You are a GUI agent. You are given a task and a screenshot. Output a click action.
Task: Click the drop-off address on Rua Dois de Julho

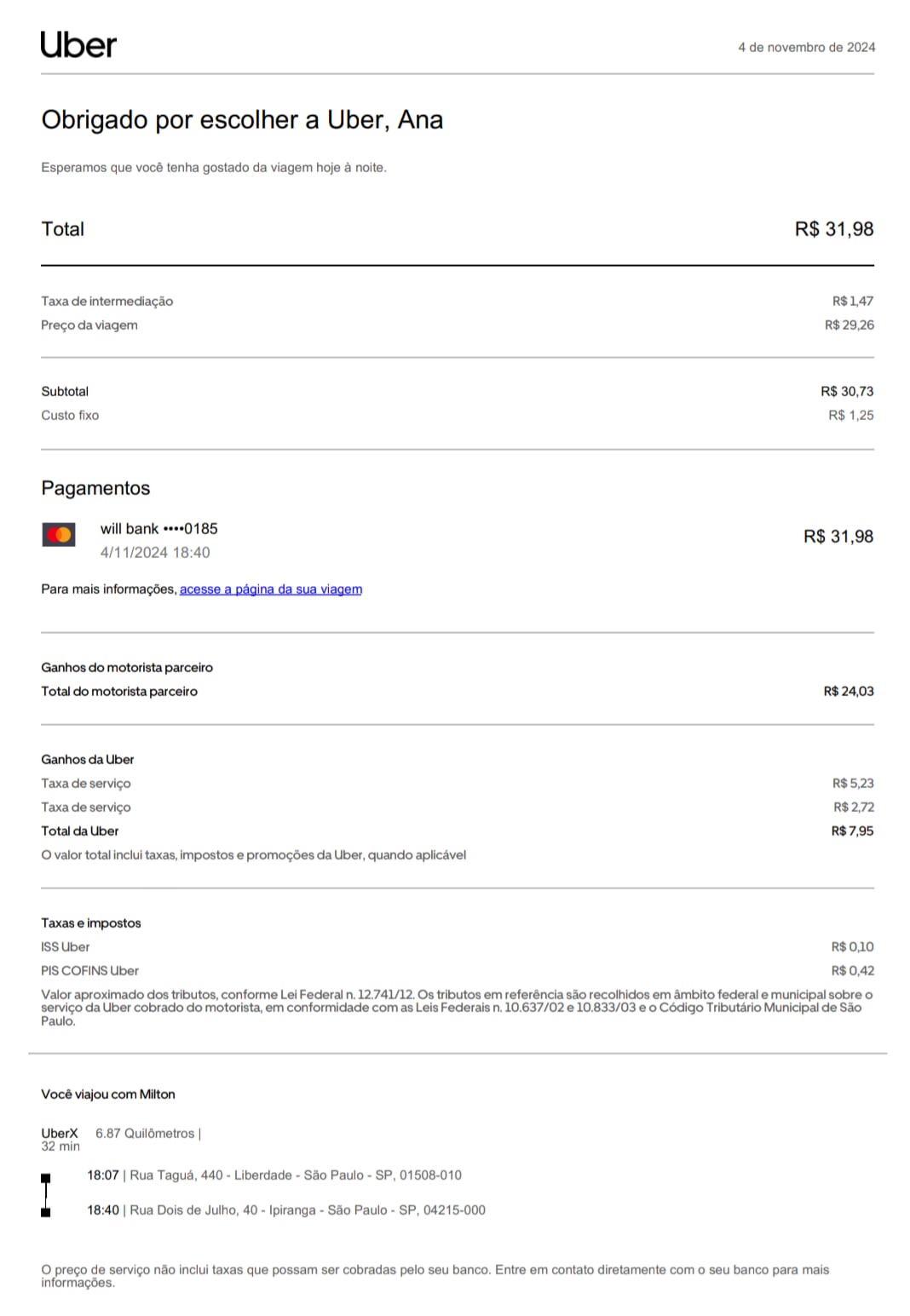coord(307,1210)
